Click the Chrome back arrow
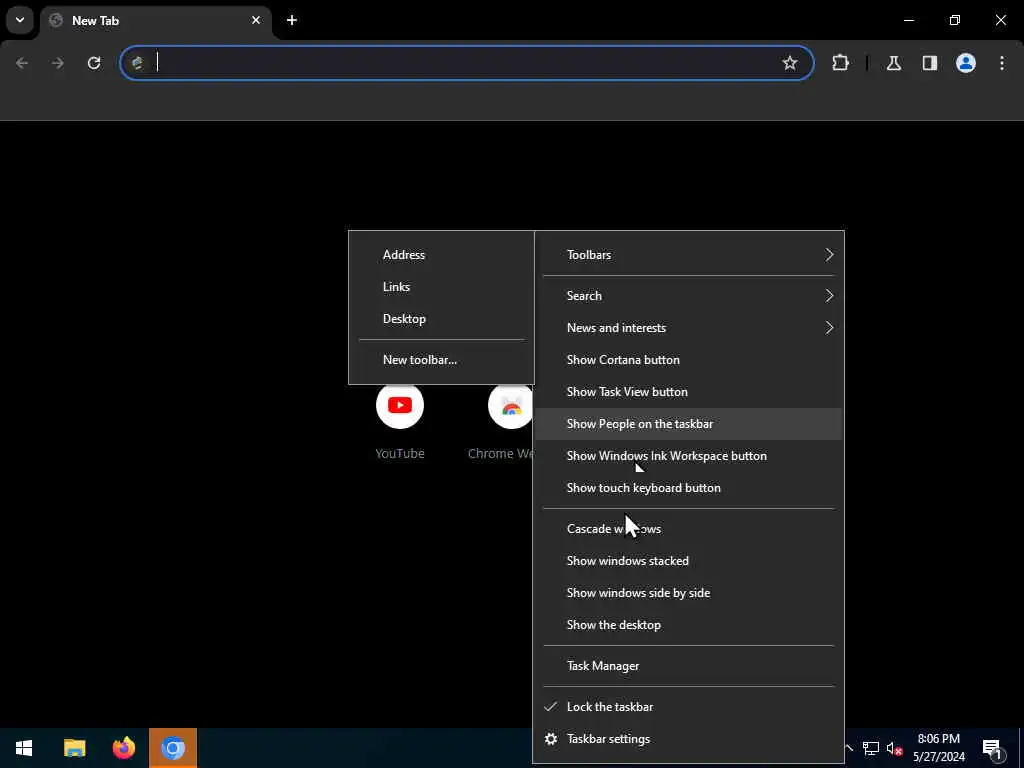The width and height of the screenshot is (1024, 768). coord(22,63)
